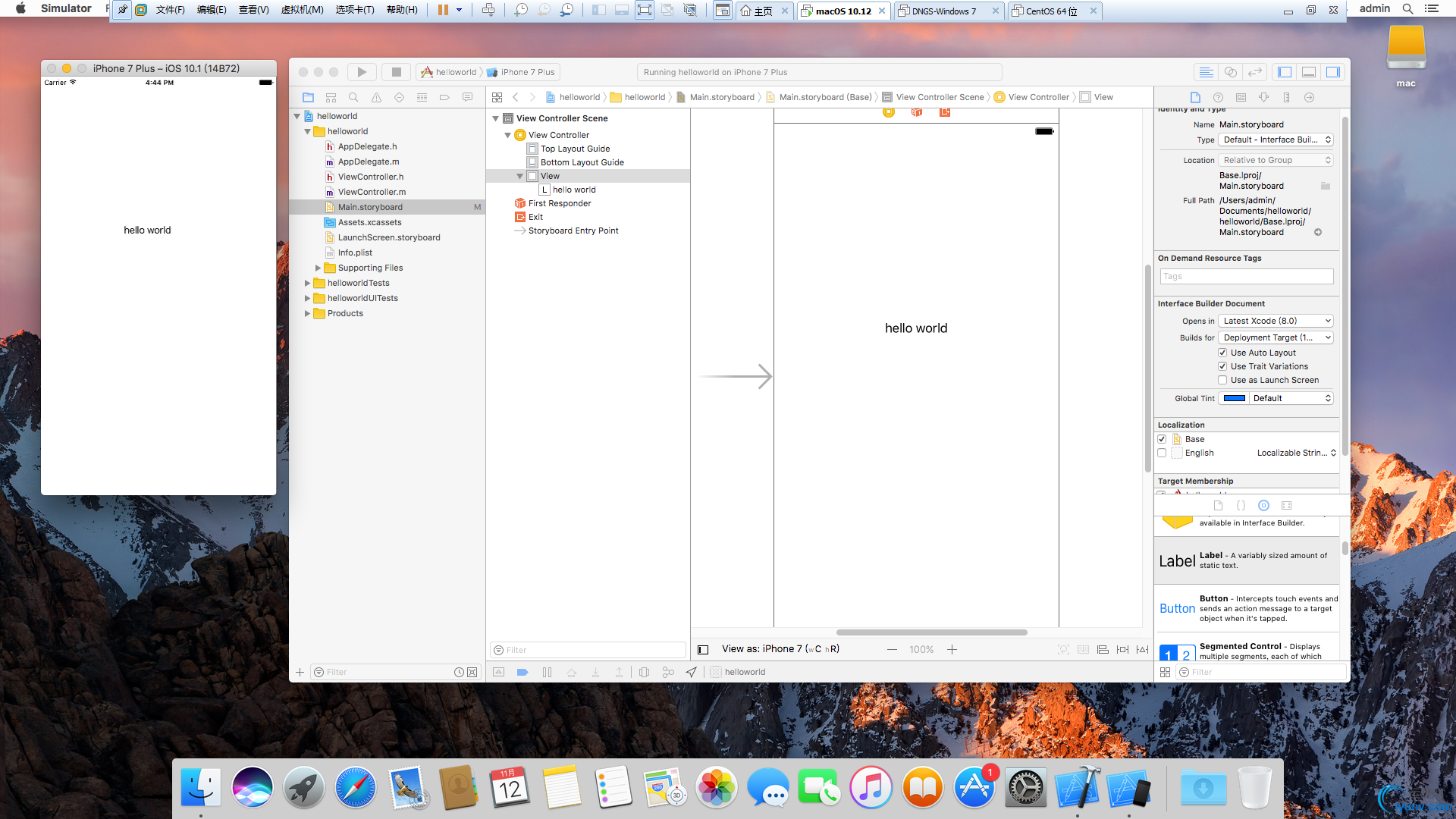Expand the Supporting Files group

pos(318,268)
